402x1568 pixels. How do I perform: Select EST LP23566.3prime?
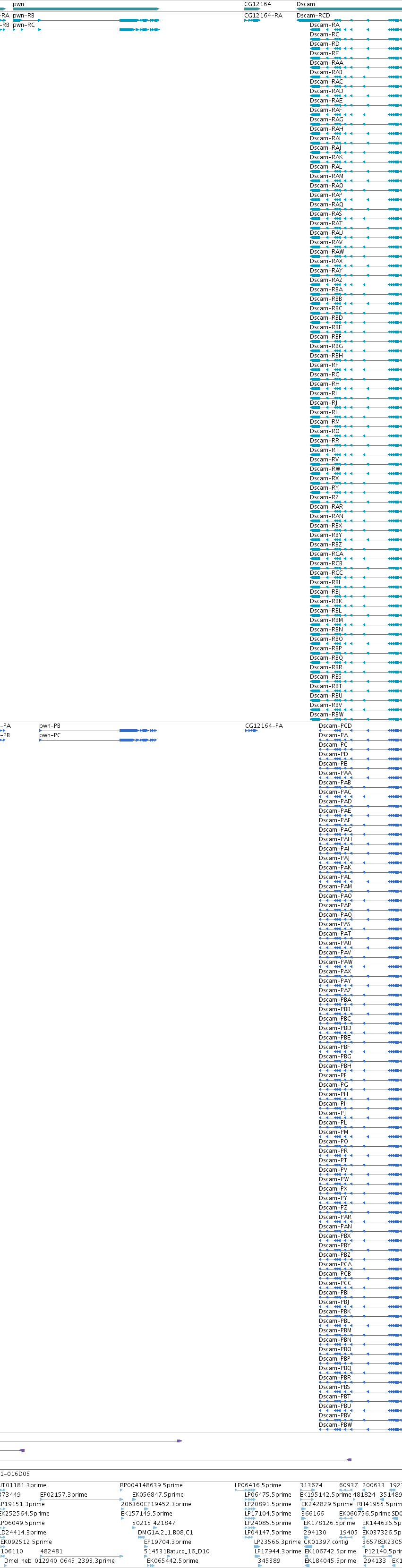tap(277, 1542)
